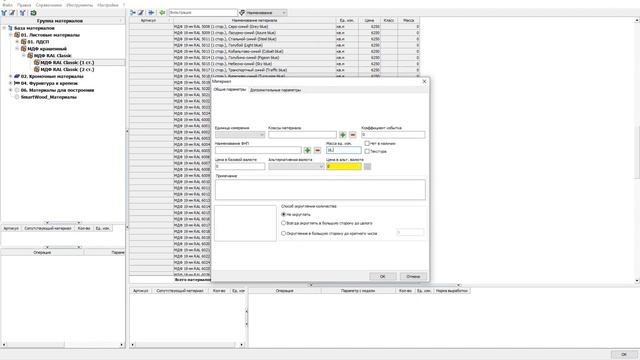Enable the Текстура checkbox
This screenshot has width=640, height=360.
click(367, 151)
